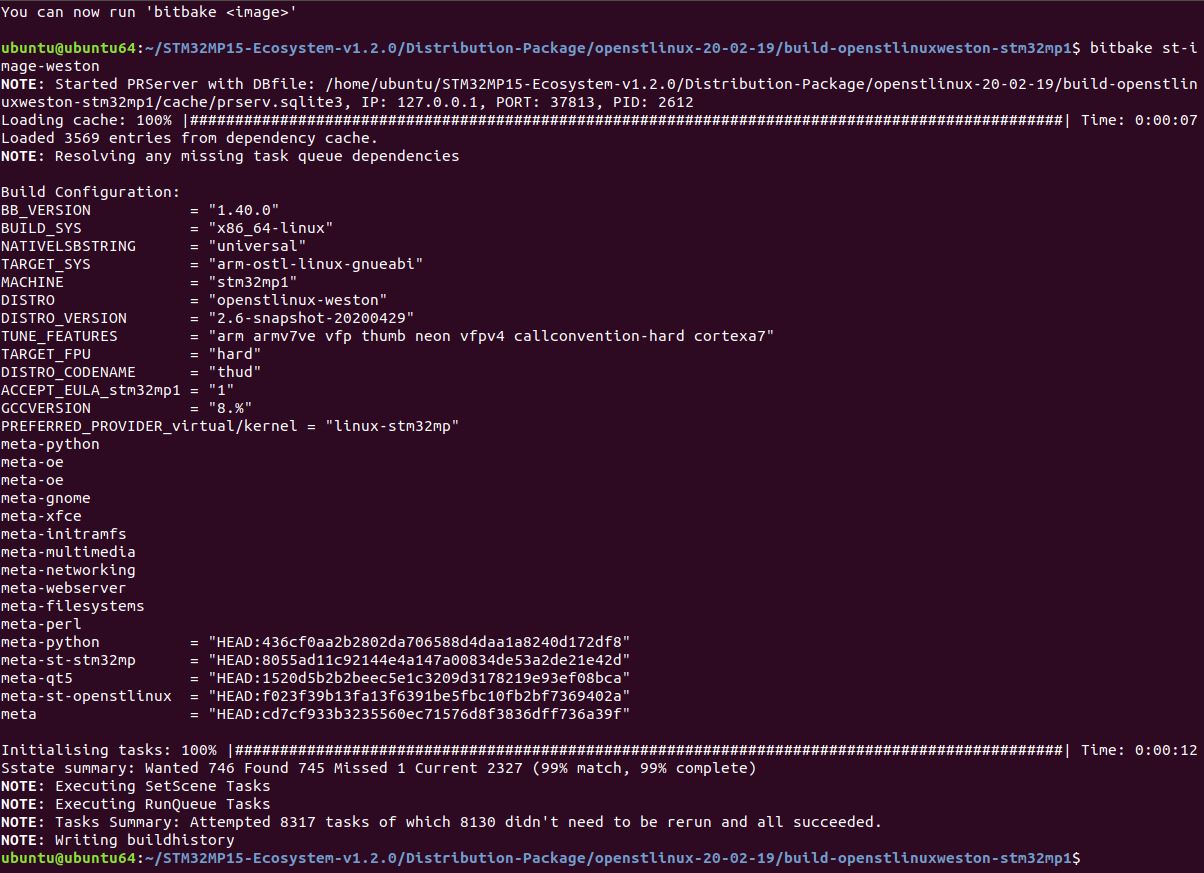Image resolution: width=1204 pixels, height=873 pixels.
Task: Click the meta-gnome layer entry
Action: 45,498
